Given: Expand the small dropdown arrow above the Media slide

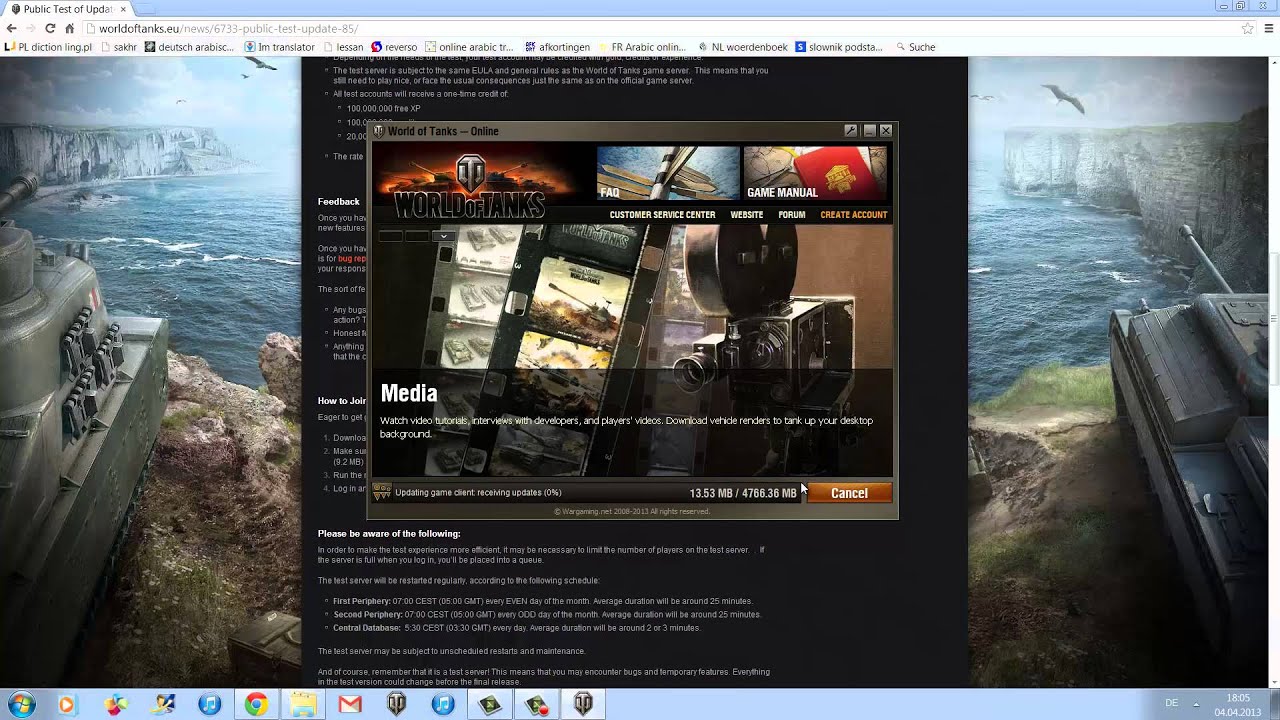Looking at the screenshot, I should pos(444,236).
